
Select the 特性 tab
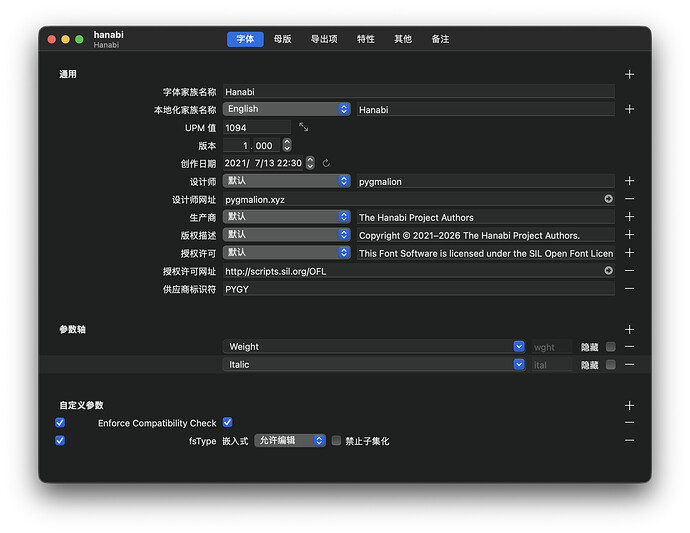tap(366, 39)
